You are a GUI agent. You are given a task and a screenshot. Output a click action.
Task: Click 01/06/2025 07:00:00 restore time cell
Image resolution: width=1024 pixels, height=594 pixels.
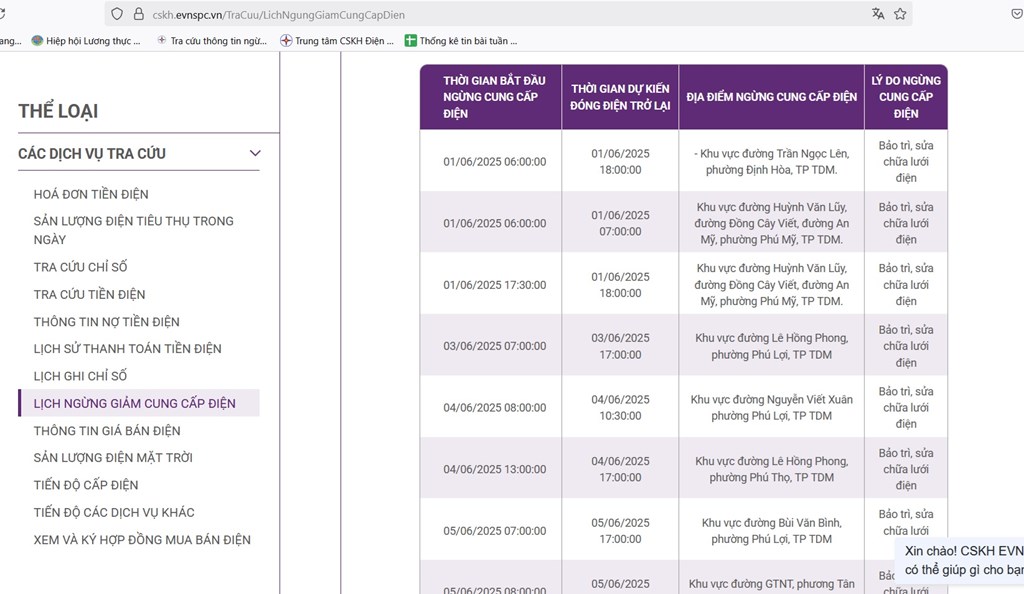620,223
